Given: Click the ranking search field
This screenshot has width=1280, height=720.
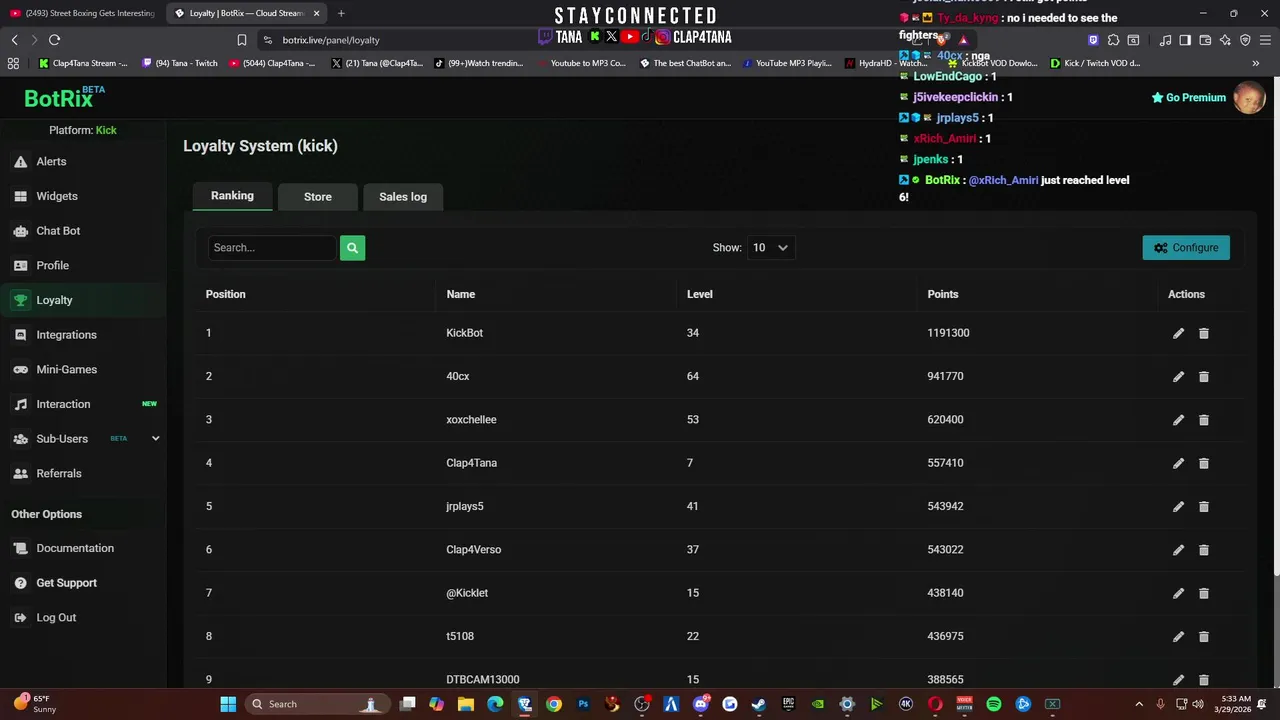Looking at the screenshot, I should [x=272, y=248].
